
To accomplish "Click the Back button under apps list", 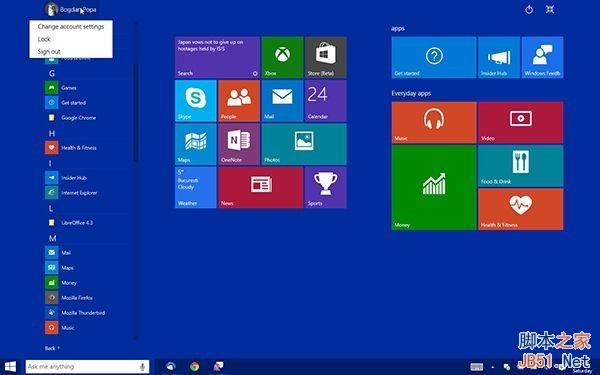I will [52, 348].
